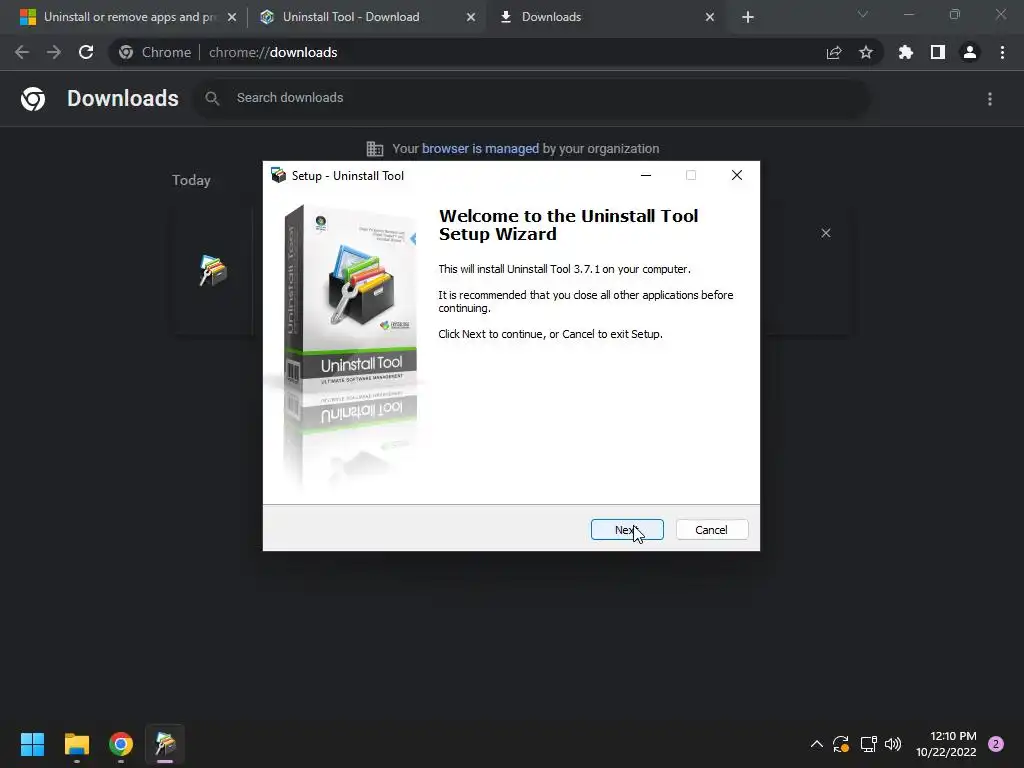Click the managed organization building icon
Viewport: 1024px width, 768px height.
click(x=375, y=149)
